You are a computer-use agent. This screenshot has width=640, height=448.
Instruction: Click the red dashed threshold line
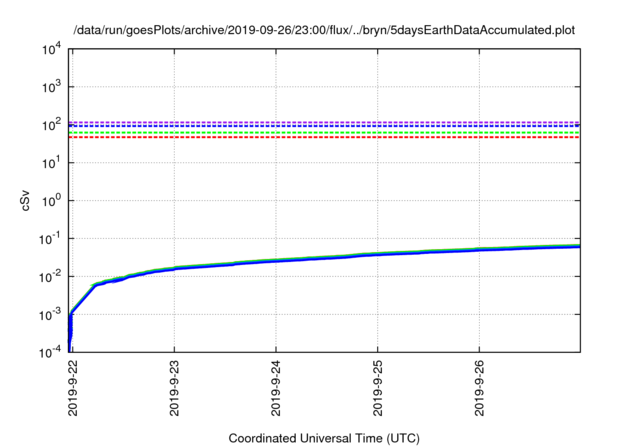(x=324, y=138)
